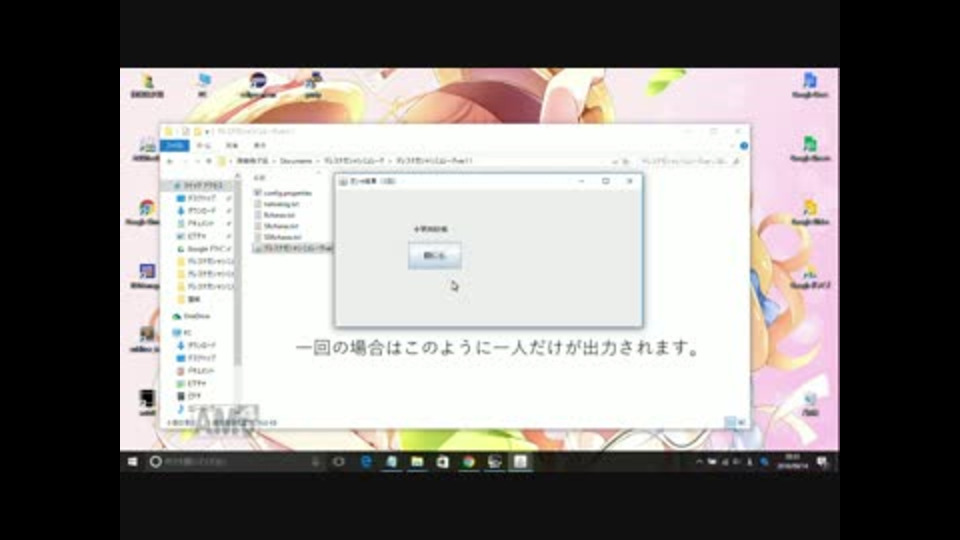Open the Windows Start menu

(x=132, y=462)
